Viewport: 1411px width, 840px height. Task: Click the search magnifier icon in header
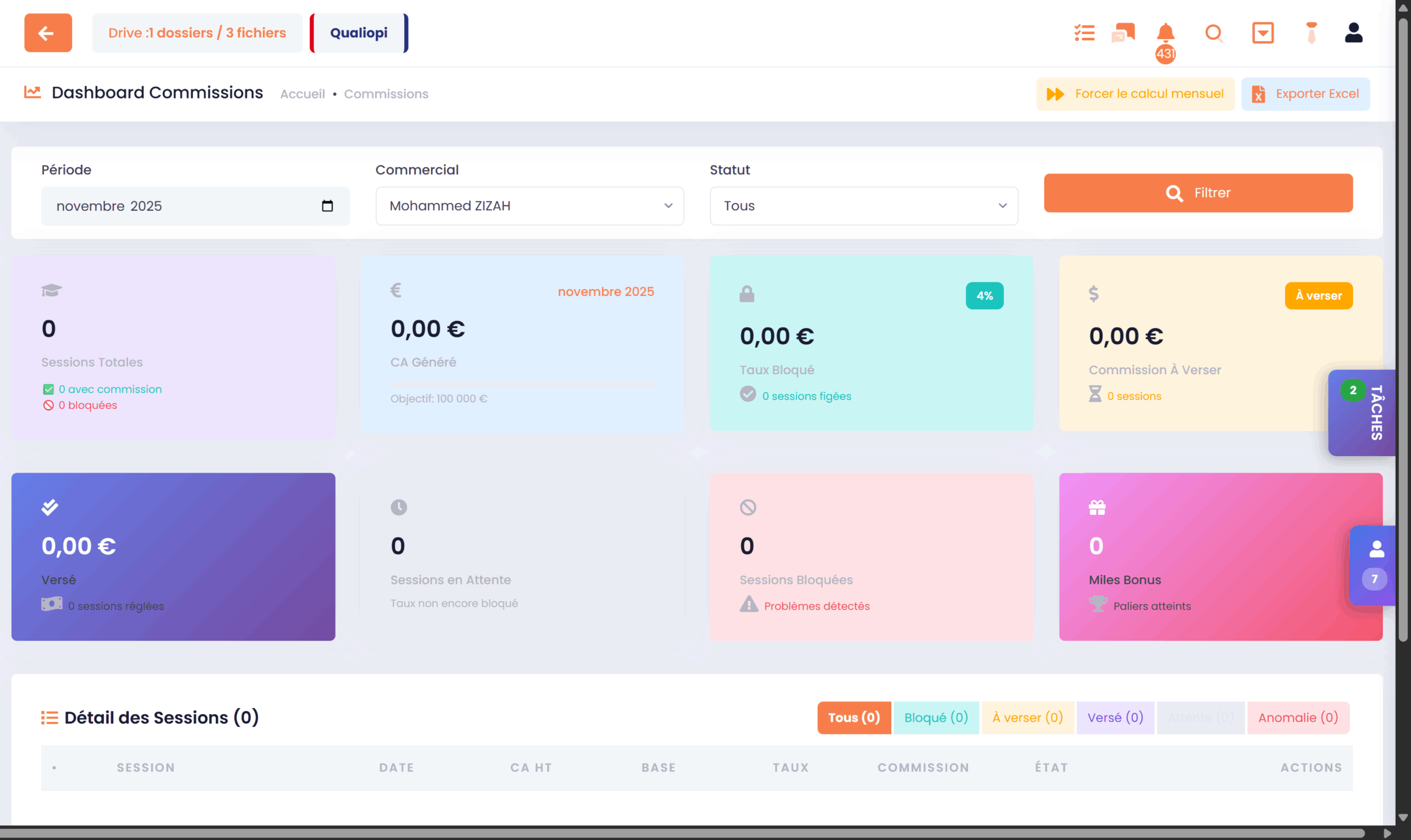pyautogui.click(x=1214, y=33)
